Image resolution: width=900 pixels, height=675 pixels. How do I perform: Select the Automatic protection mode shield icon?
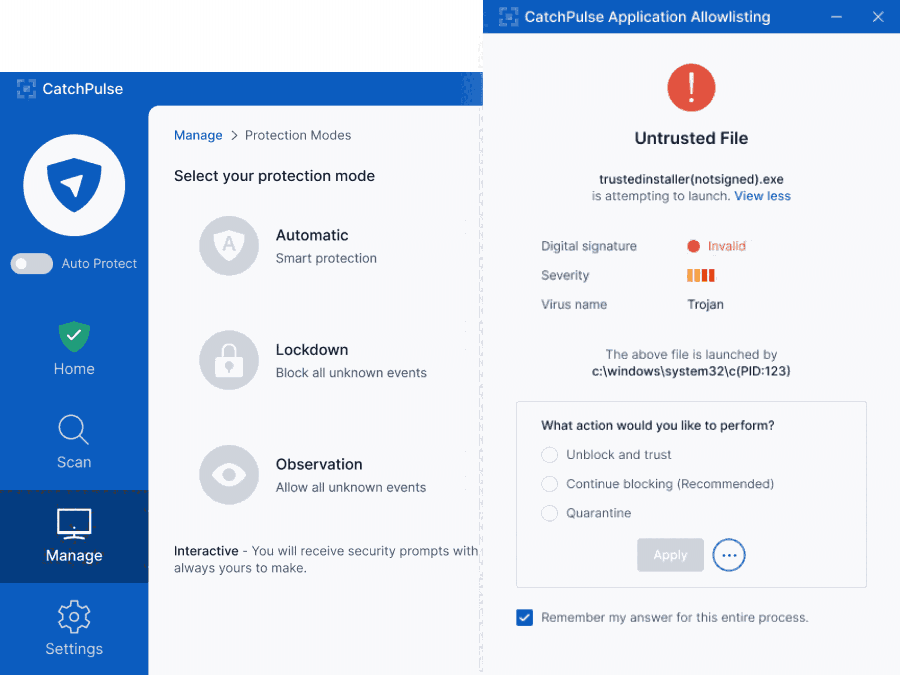point(229,245)
